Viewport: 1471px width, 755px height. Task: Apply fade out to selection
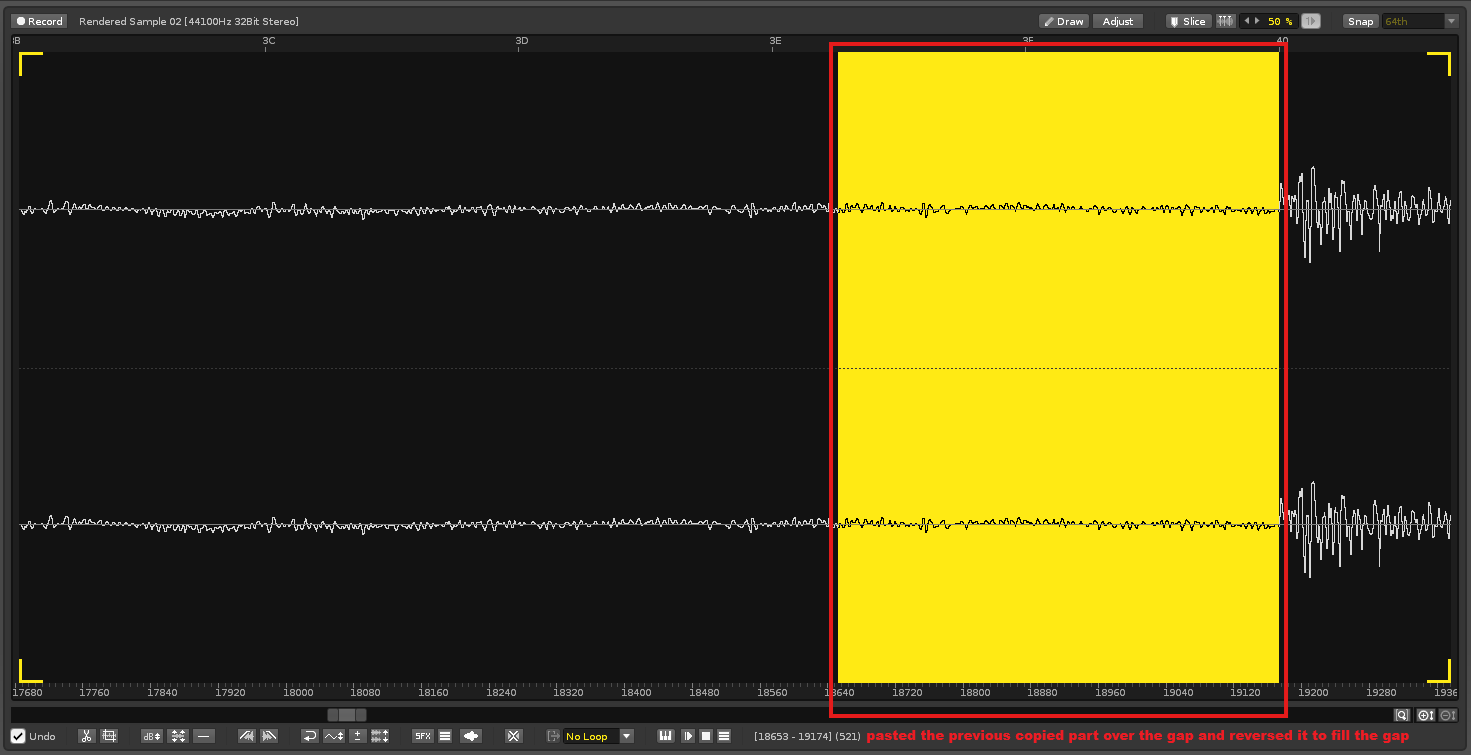pyautogui.click(x=269, y=736)
